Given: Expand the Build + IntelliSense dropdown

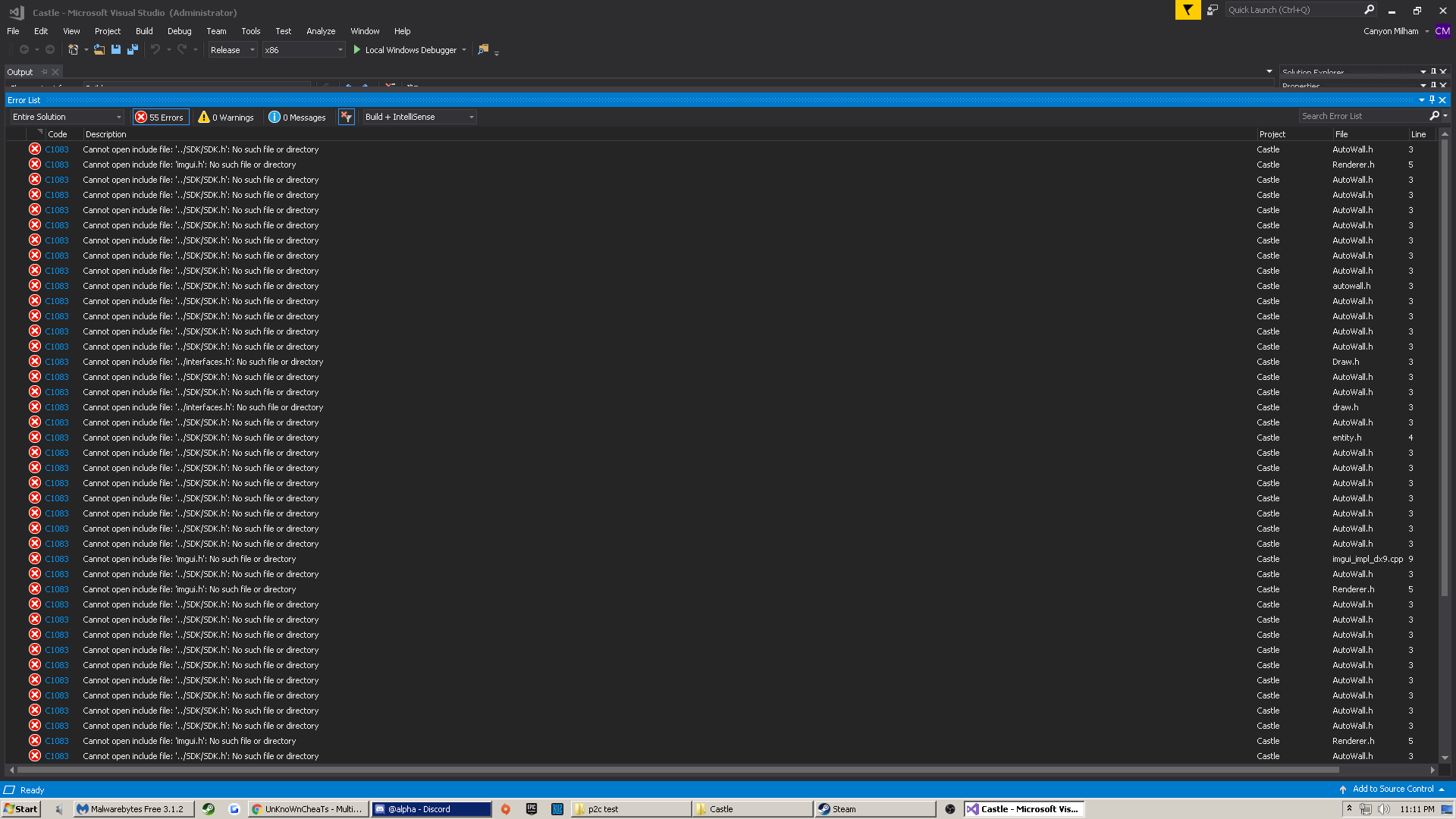Looking at the screenshot, I should [x=419, y=117].
